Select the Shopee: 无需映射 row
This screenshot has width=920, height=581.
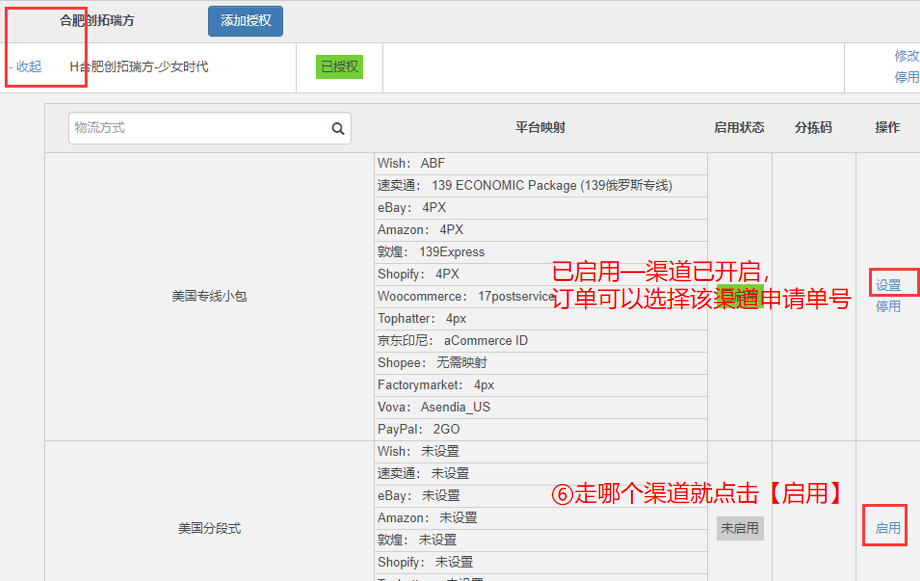[x=541, y=363]
